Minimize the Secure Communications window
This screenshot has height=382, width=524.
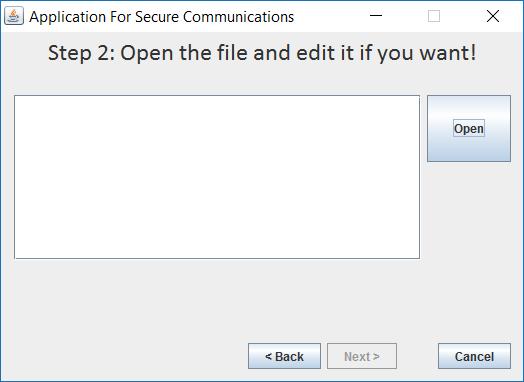coord(376,16)
